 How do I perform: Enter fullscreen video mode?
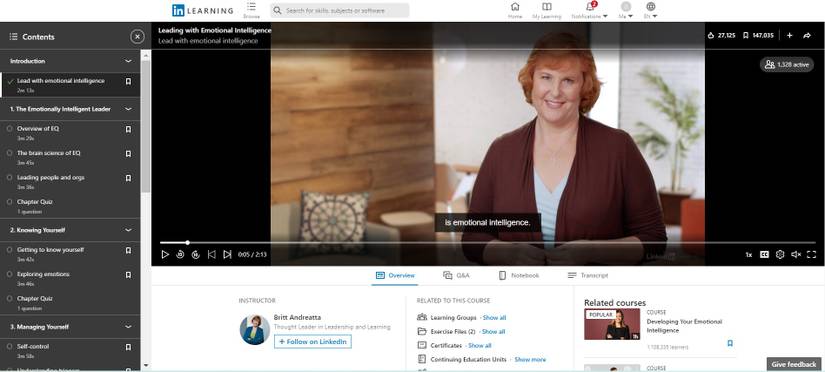pos(811,255)
